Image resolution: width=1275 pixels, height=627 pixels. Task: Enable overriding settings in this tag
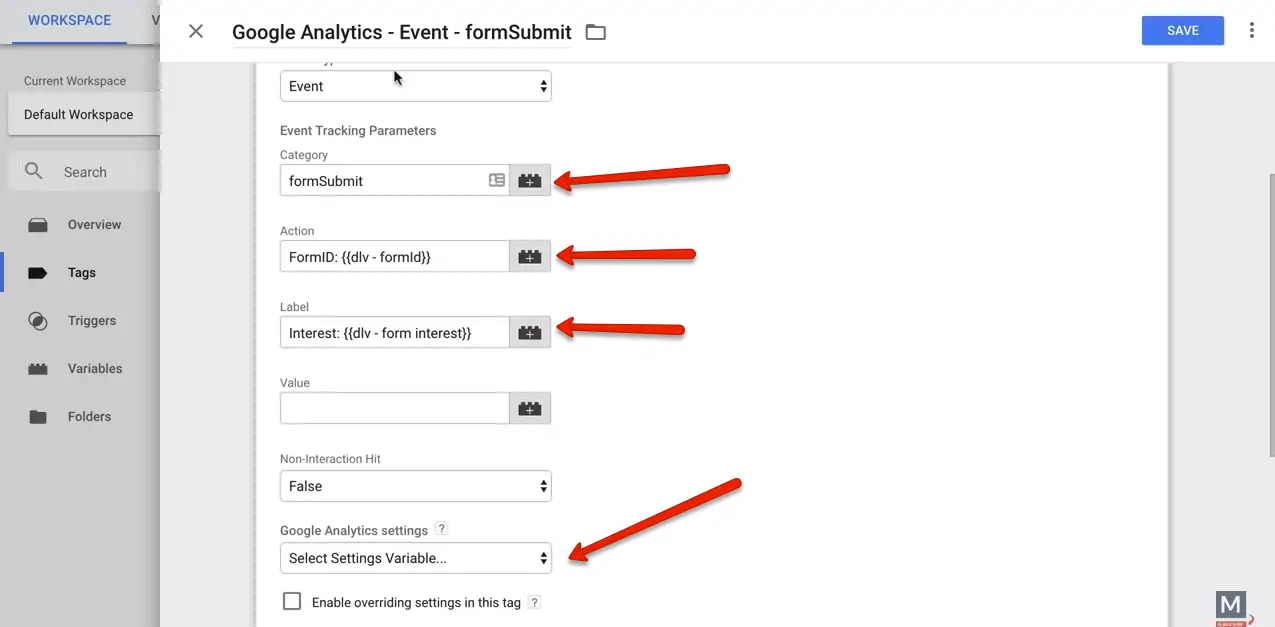click(292, 601)
